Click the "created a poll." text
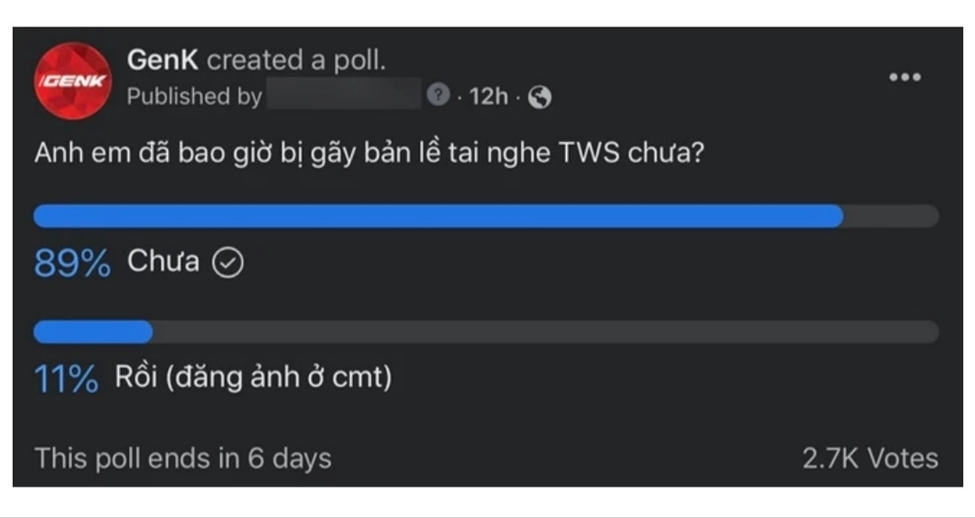This screenshot has height=518, width=975. (296, 60)
